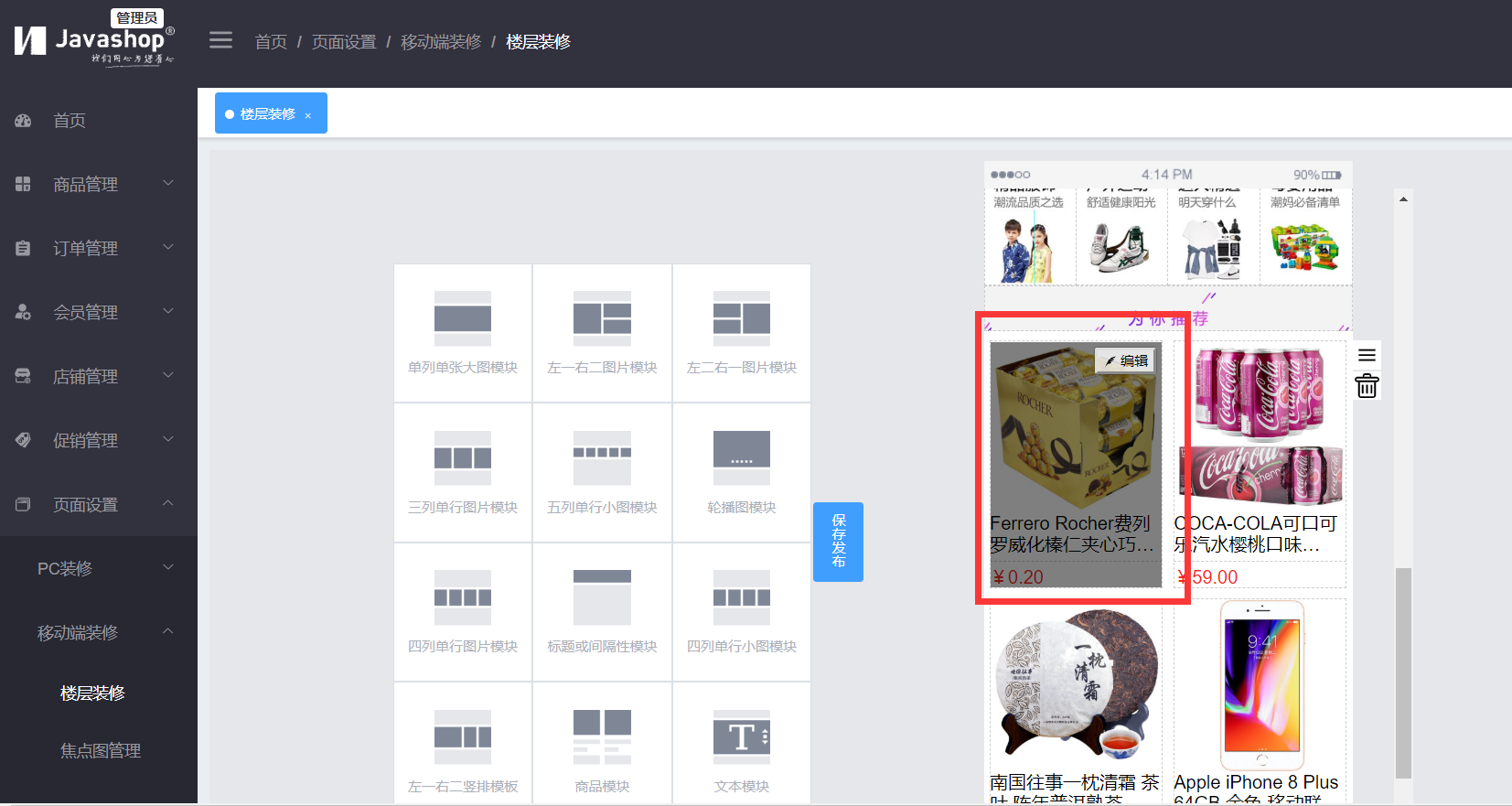Select the 四列单行小图模块 layout icon
The image size is (1512, 806).
pos(742,597)
